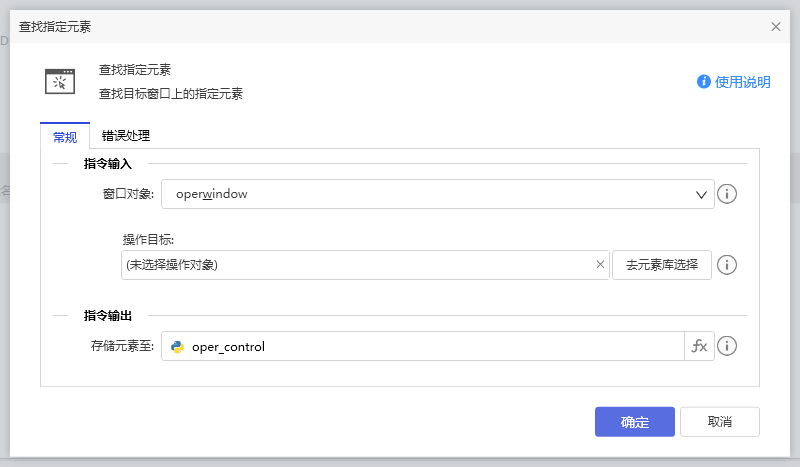This screenshot has width=800, height=467.
Task: Cancel the dialog with 取消
Action: (x=719, y=422)
